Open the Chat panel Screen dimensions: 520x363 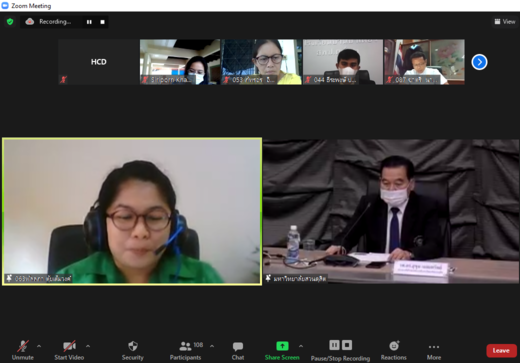coord(238,350)
